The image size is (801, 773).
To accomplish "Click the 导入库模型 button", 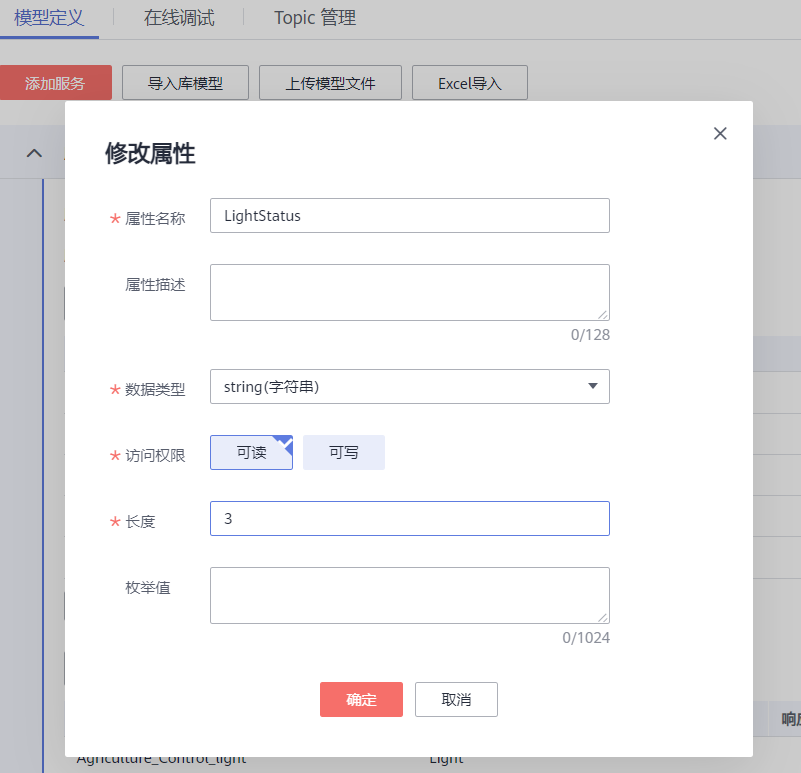I will pyautogui.click(x=185, y=83).
